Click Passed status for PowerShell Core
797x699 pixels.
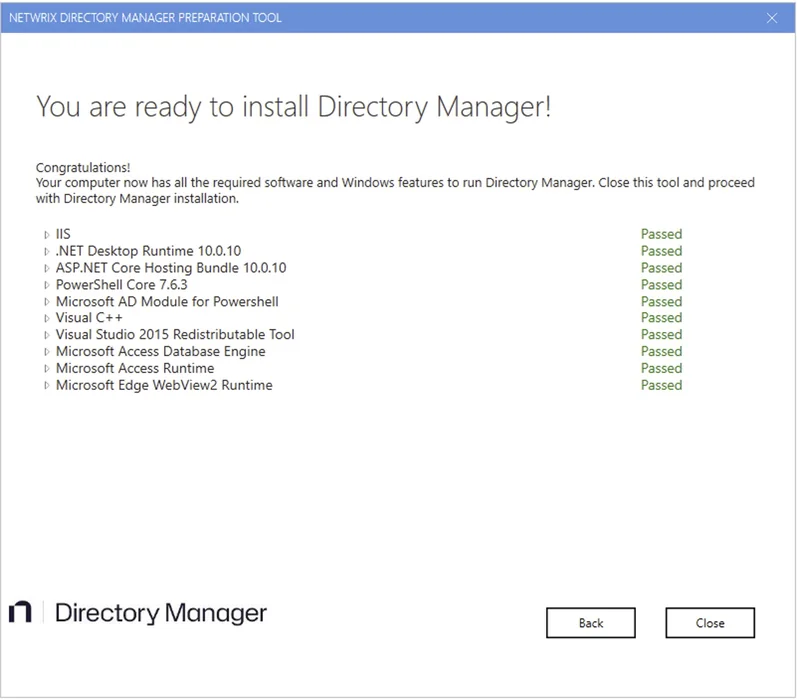point(661,284)
